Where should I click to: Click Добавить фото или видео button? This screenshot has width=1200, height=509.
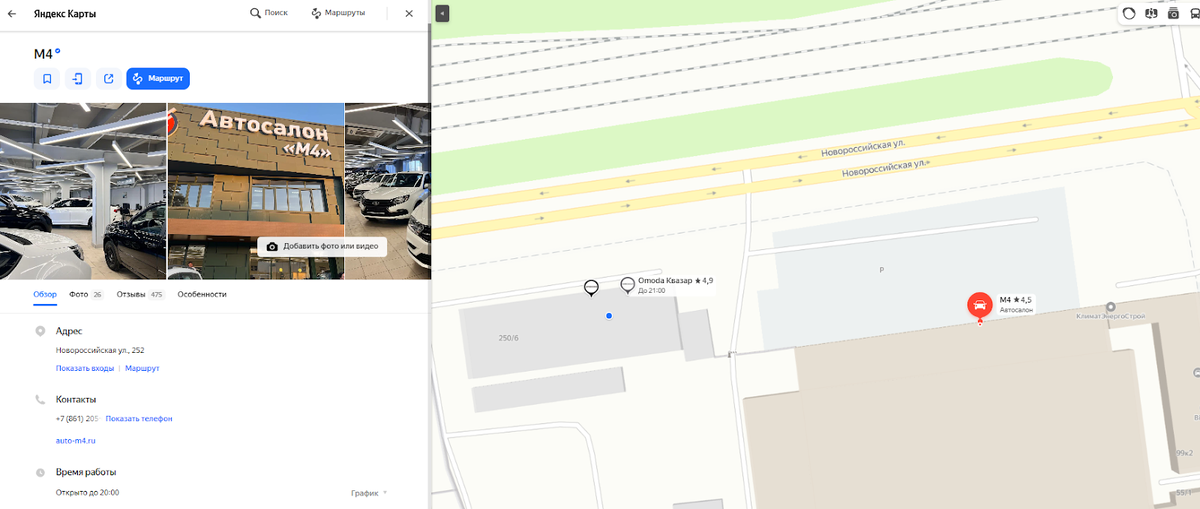(322, 246)
